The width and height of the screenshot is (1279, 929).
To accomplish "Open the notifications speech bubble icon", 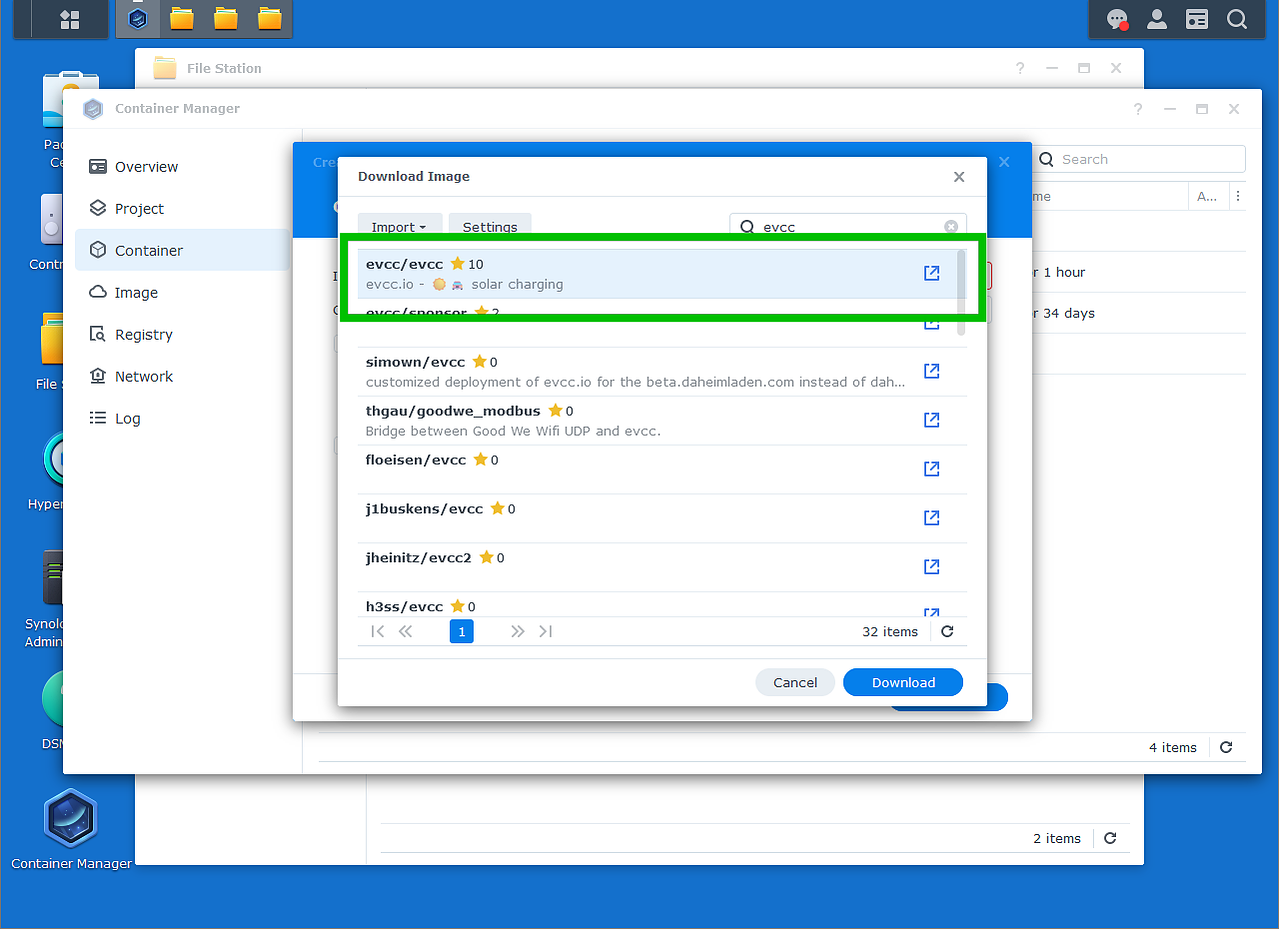I will pyautogui.click(x=1117, y=19).
